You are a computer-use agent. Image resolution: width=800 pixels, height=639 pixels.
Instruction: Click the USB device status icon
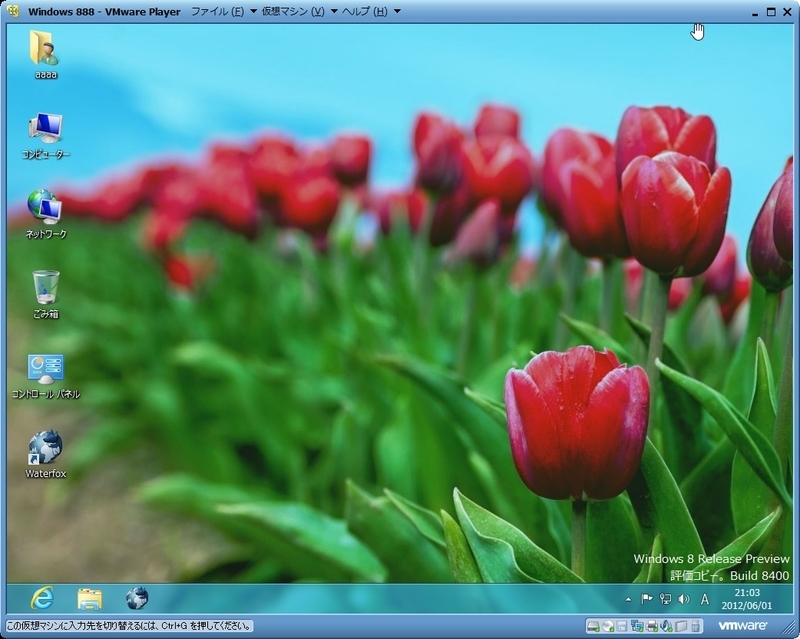695,626
